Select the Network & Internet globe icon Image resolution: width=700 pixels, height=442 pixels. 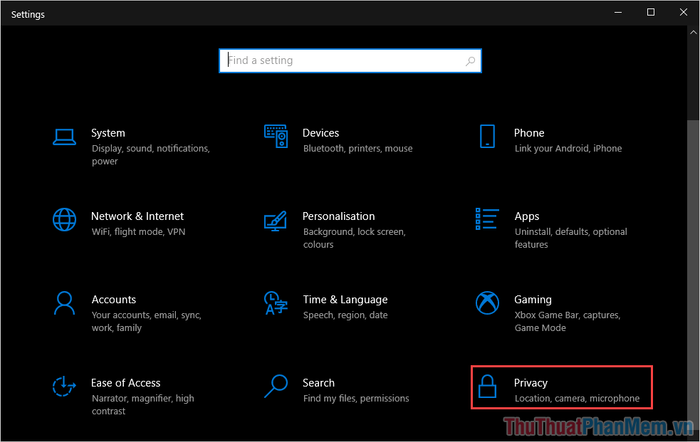pyautogui.click(x=64, y=220)
